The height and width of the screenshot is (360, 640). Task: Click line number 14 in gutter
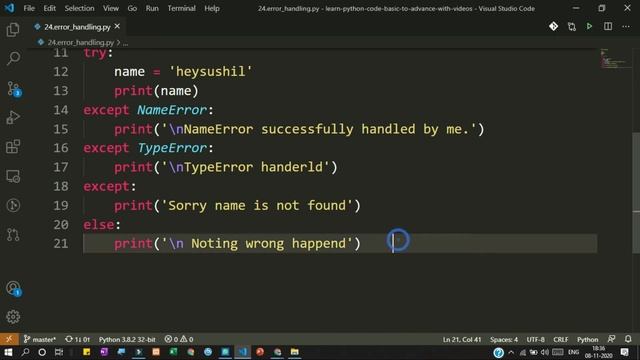click(61, 110)
